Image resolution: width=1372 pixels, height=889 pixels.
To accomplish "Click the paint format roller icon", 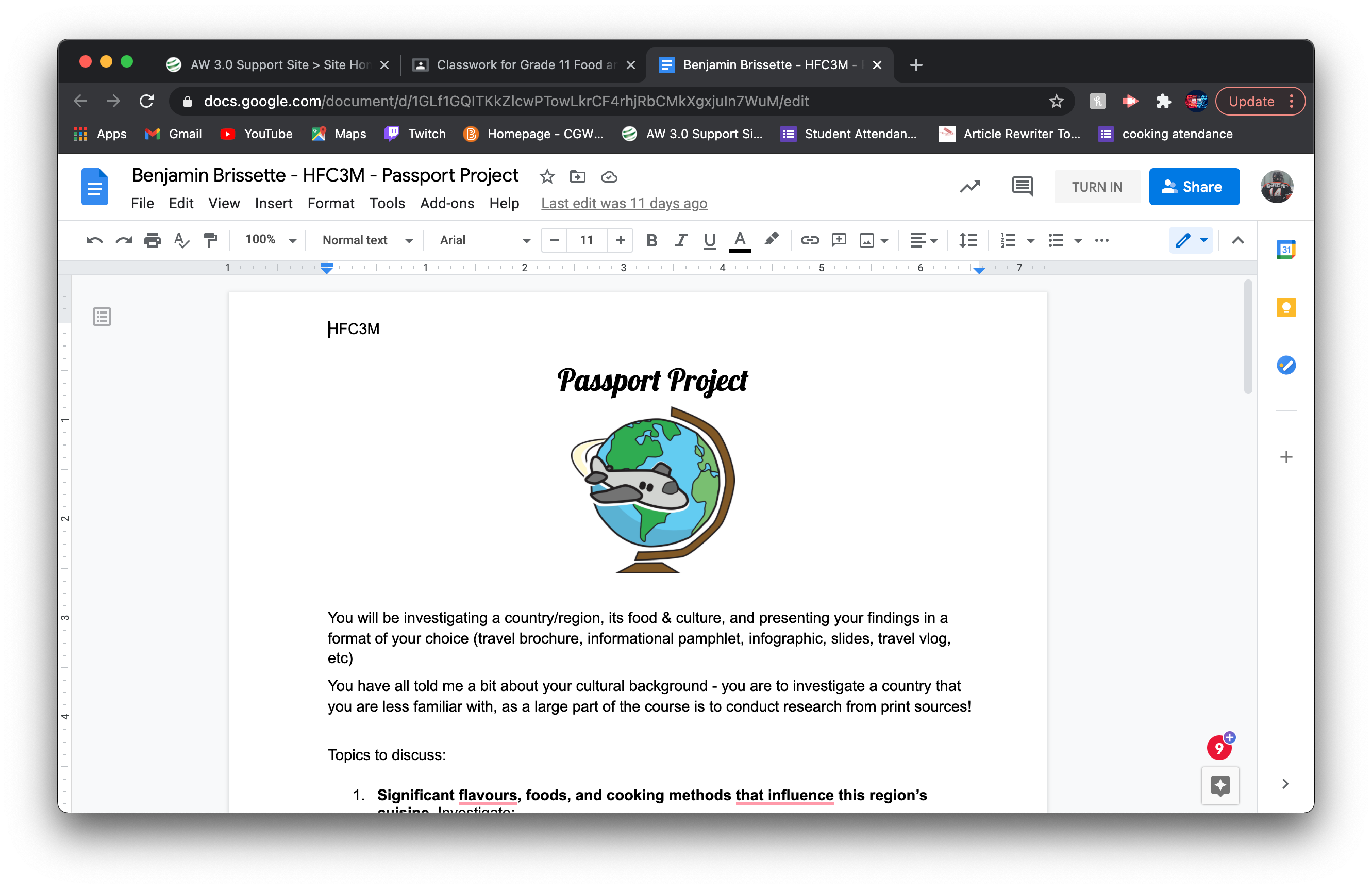I will (211, 240).
